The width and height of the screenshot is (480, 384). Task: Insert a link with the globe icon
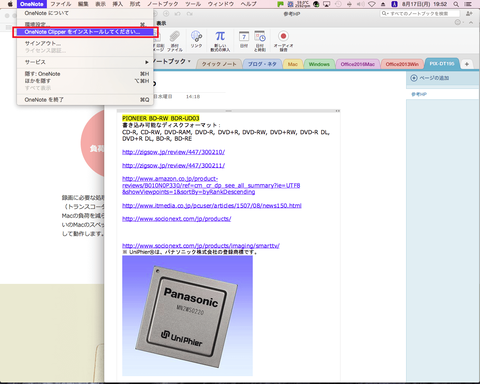click(x=196, y=36)
